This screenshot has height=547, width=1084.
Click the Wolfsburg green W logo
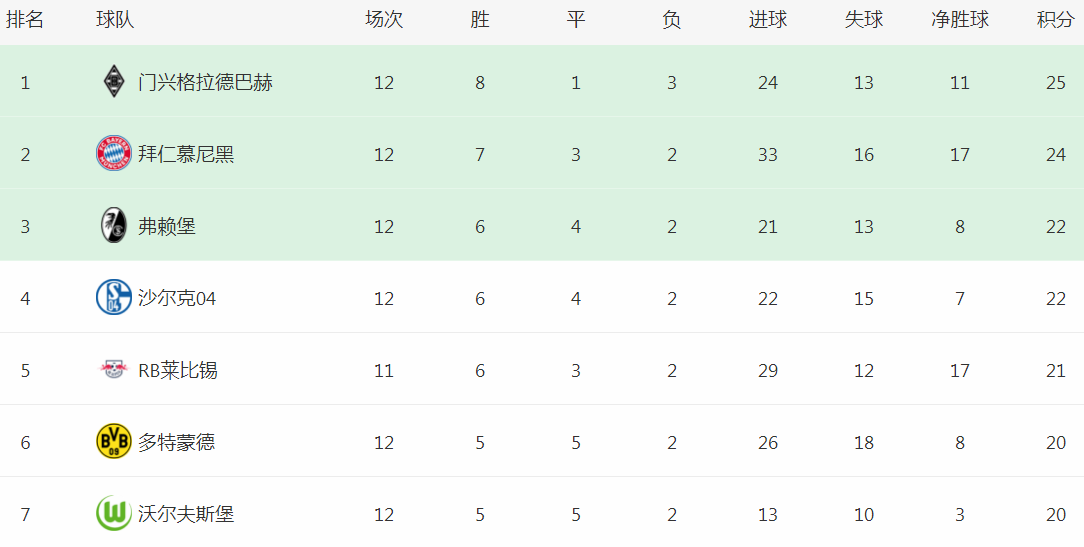114,513
